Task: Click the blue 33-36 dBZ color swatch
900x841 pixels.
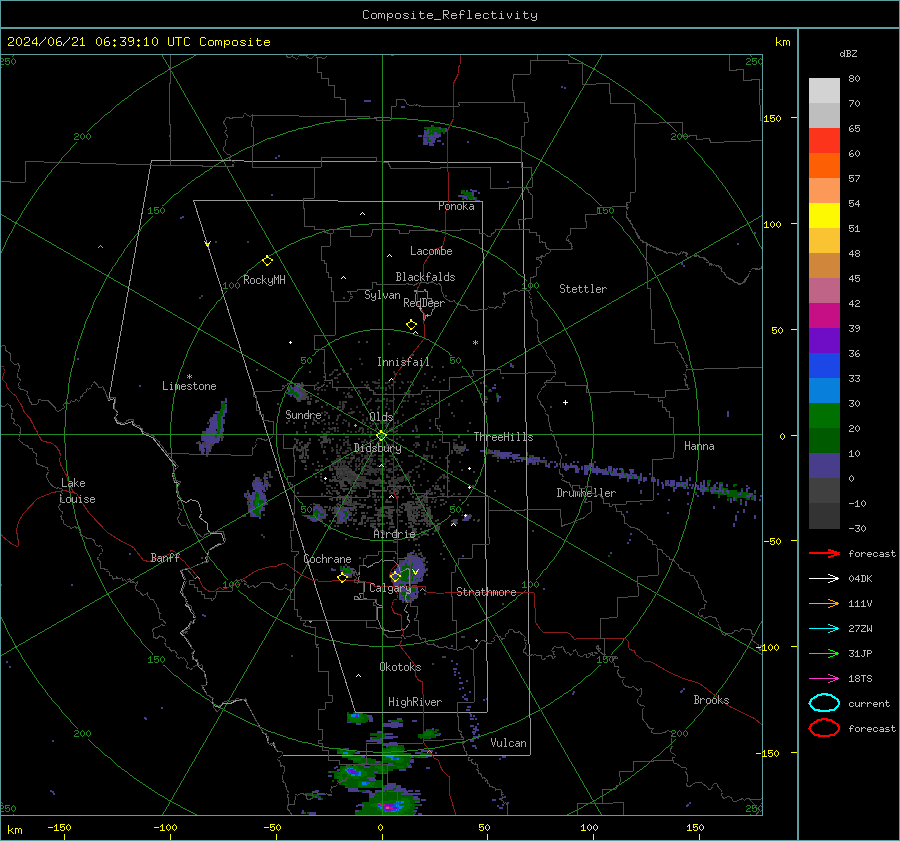Action: pos(824,366)
